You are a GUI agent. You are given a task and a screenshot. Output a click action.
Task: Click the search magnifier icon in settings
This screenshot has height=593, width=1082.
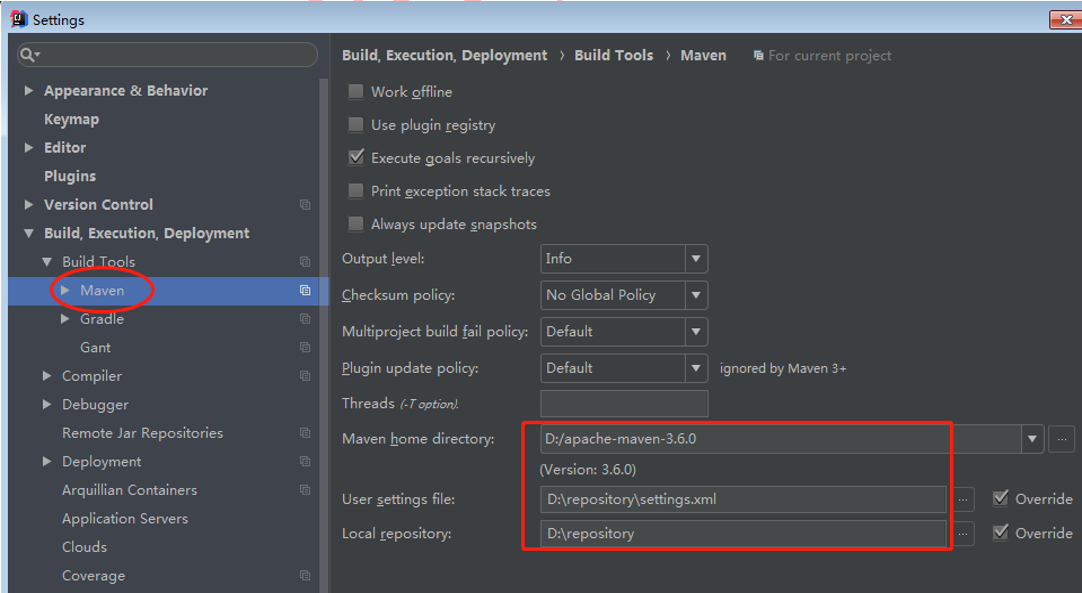[x=29, y=55]
